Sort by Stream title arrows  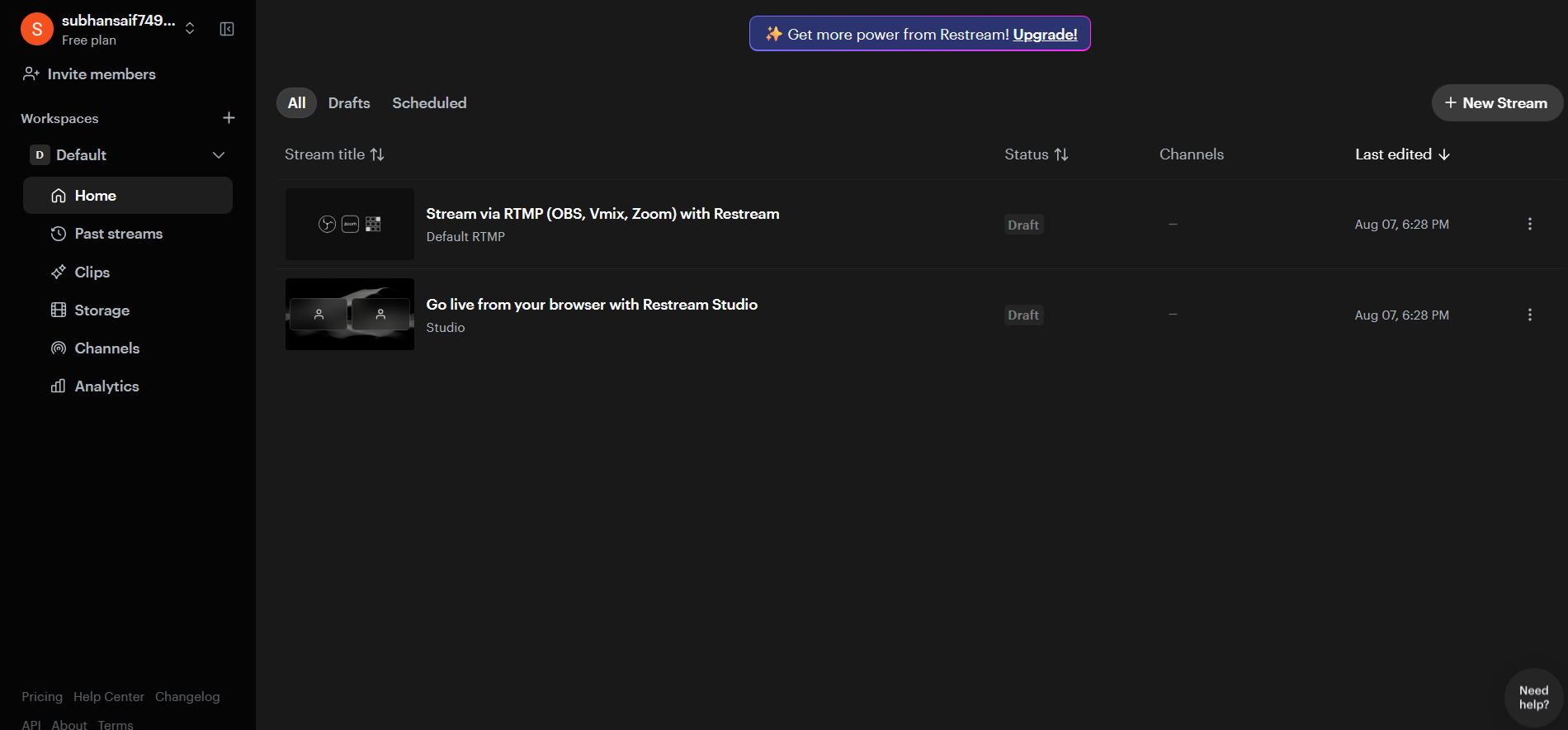coord(377,154)
